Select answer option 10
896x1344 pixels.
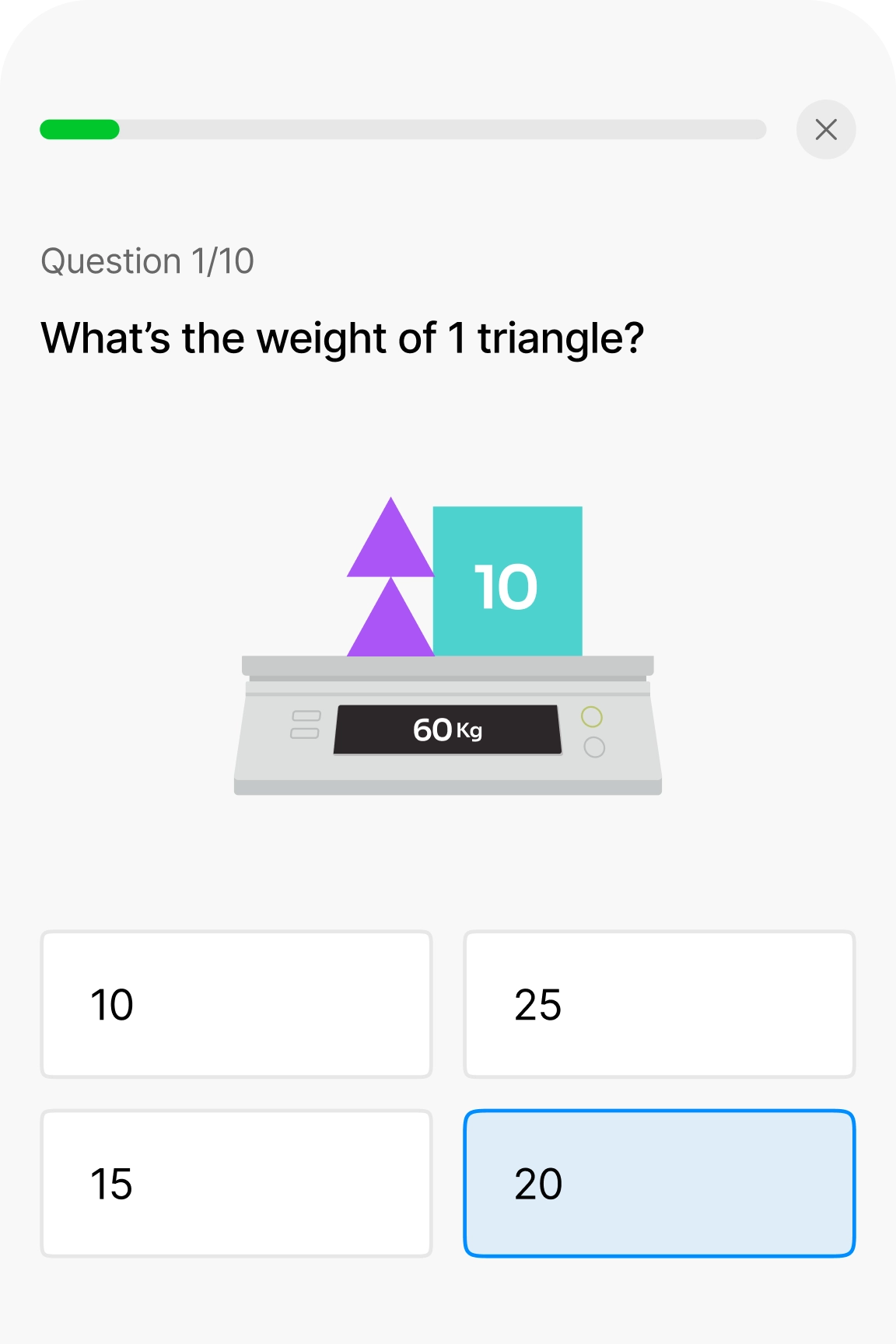click(236, 1004)
